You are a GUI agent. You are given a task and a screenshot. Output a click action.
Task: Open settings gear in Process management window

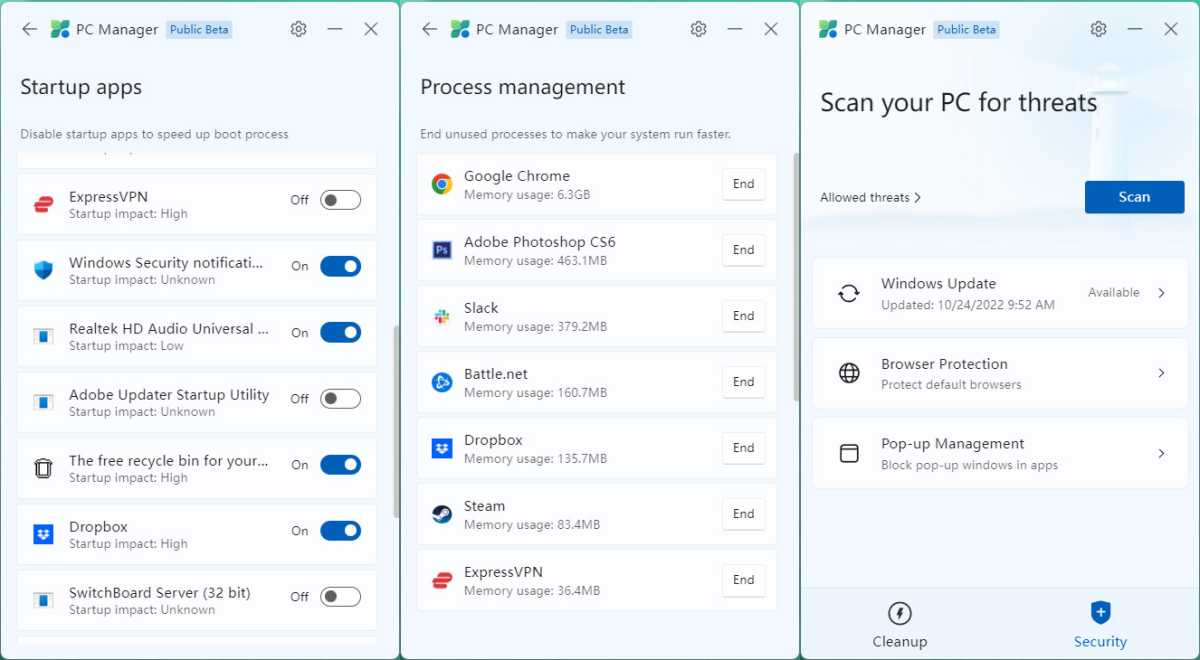[x=698, y=29]
